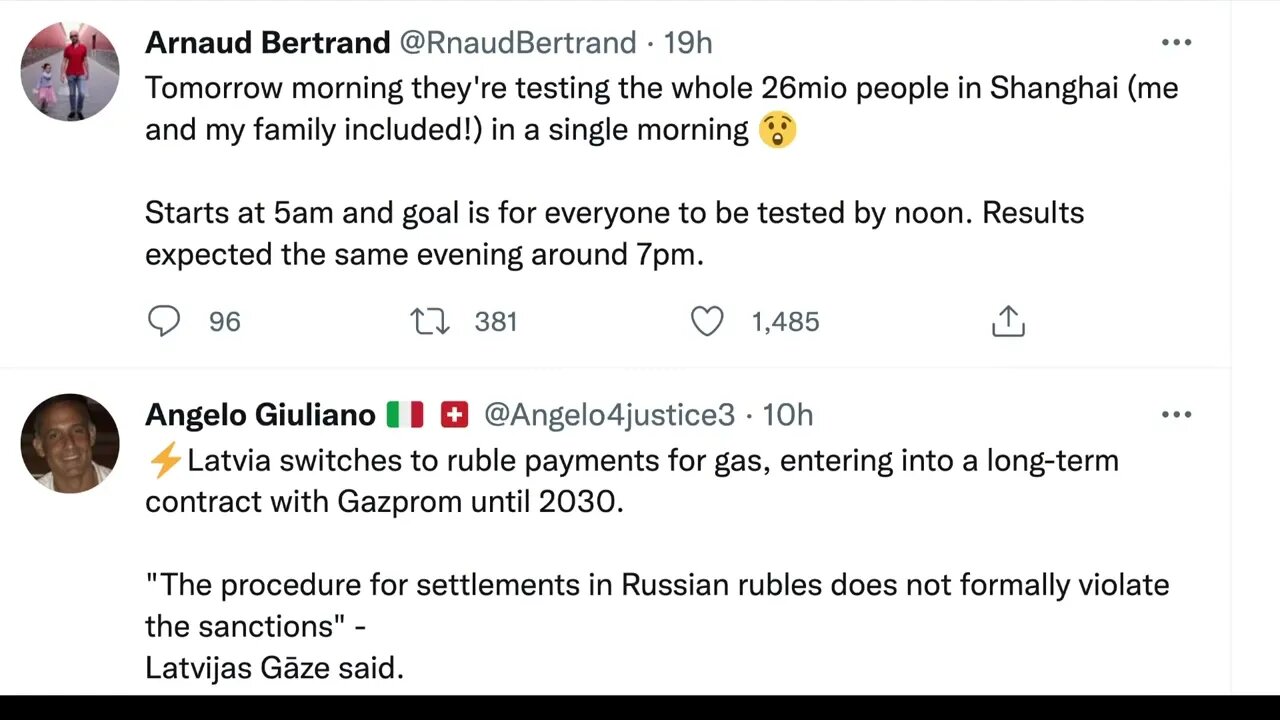Image resolution: width=1280 pixels, height=720 pixels.
Task: Click the Swiss flag emoji beside Angelo Giuliano
Action: pyautogui.click(x=454, y=414)
